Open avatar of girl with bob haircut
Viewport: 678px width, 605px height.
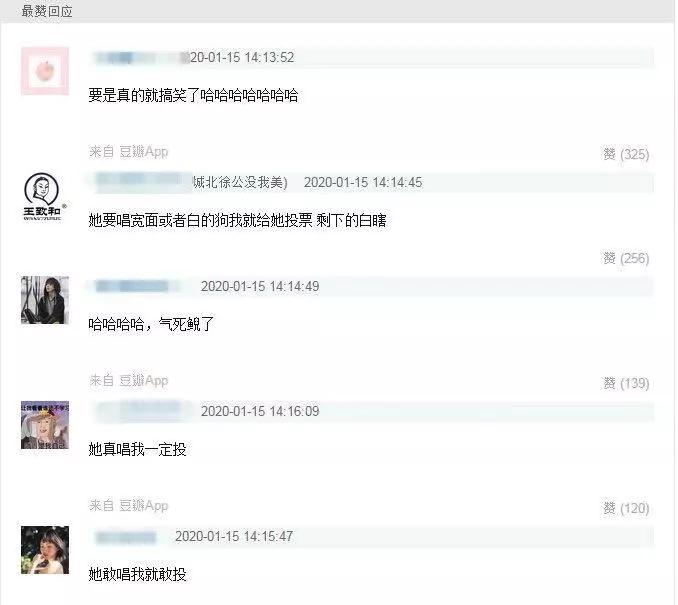pyautogui.click(x=45, y=550)
